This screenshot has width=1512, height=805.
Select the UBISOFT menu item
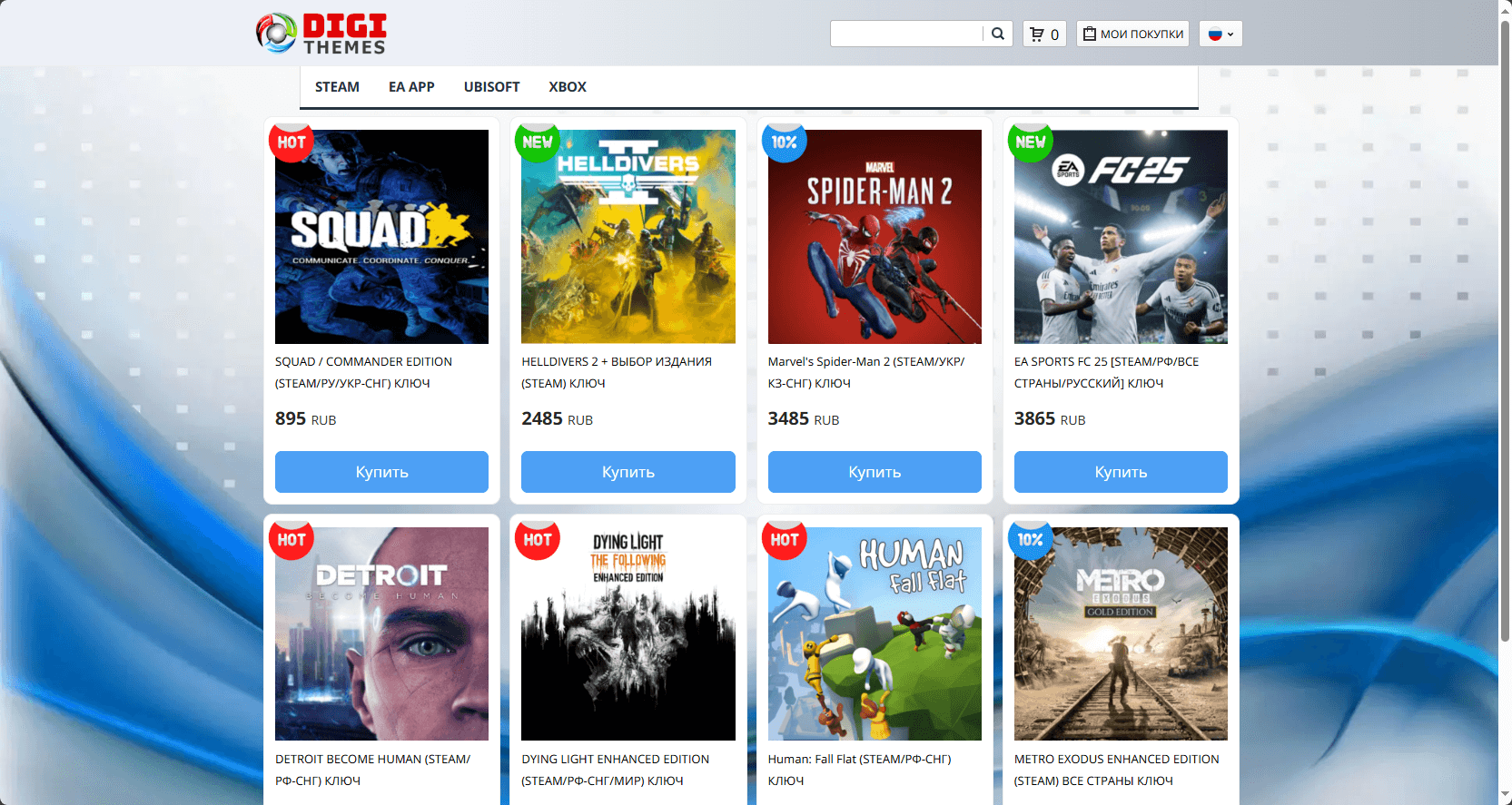491,87
